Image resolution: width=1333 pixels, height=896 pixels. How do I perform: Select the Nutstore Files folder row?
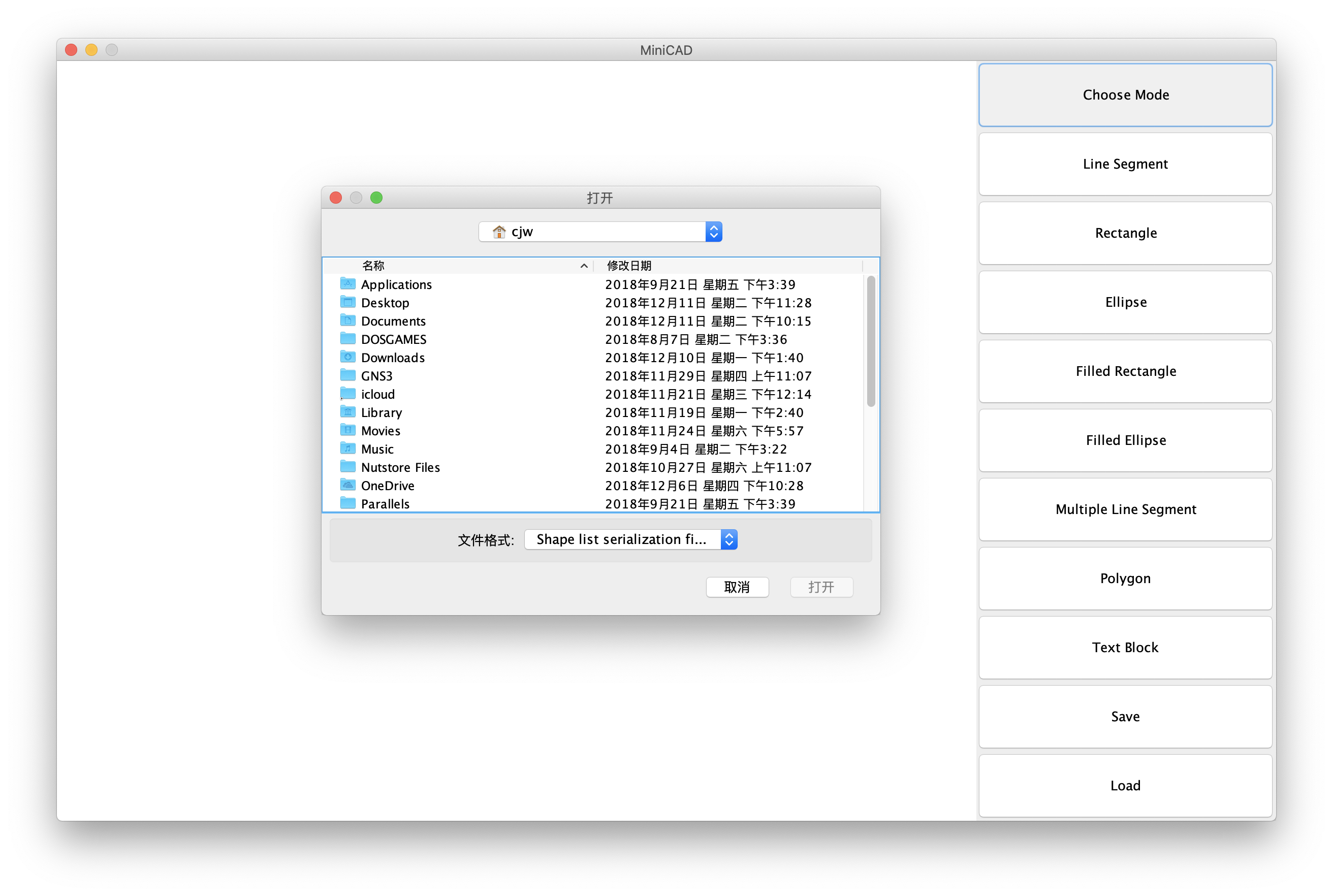(400, 467)
